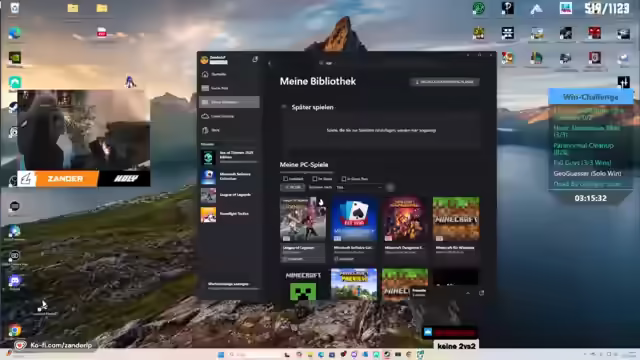Image resolution: width=640 pixels, height=360 pixels.
Task: Click the pop-out icon next to the Freunde chevron
Action: tap(482, 293)
